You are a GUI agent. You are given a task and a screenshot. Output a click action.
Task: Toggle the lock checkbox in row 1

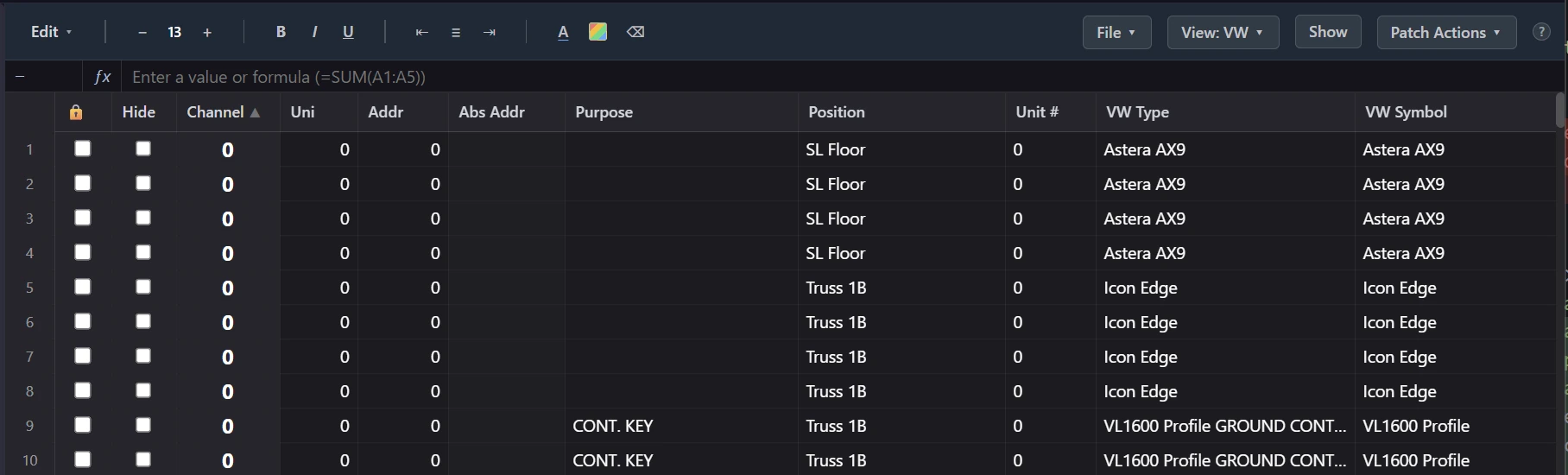pyautogui.click(x=83, y=149)
